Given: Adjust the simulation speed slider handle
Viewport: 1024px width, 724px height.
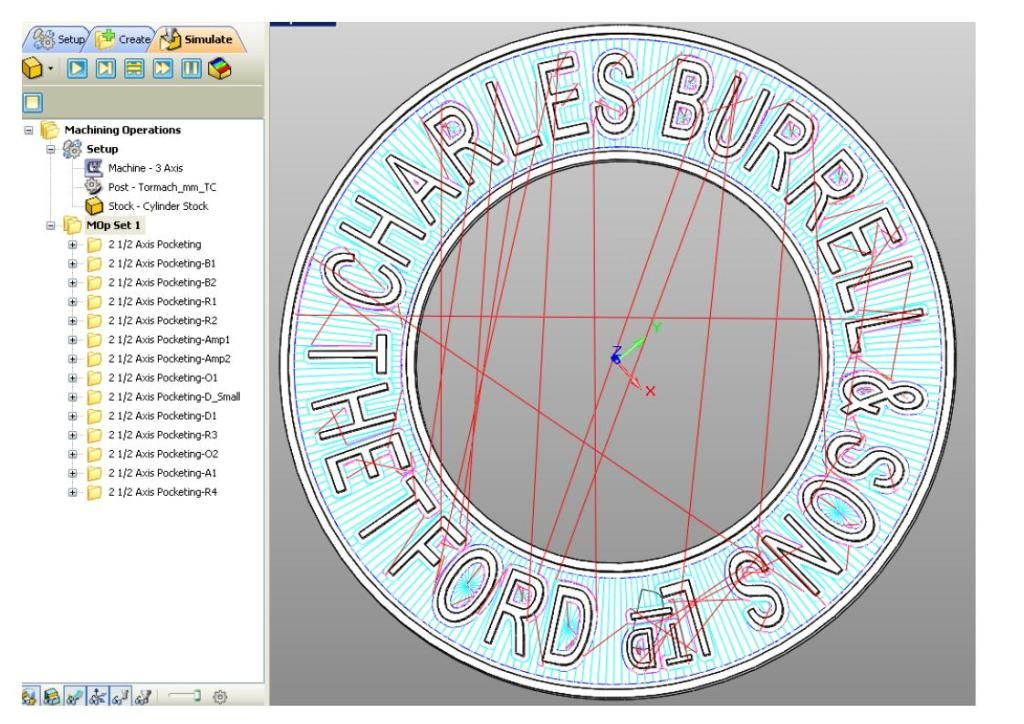Looking at the screenshot, I should click(197, 696).
